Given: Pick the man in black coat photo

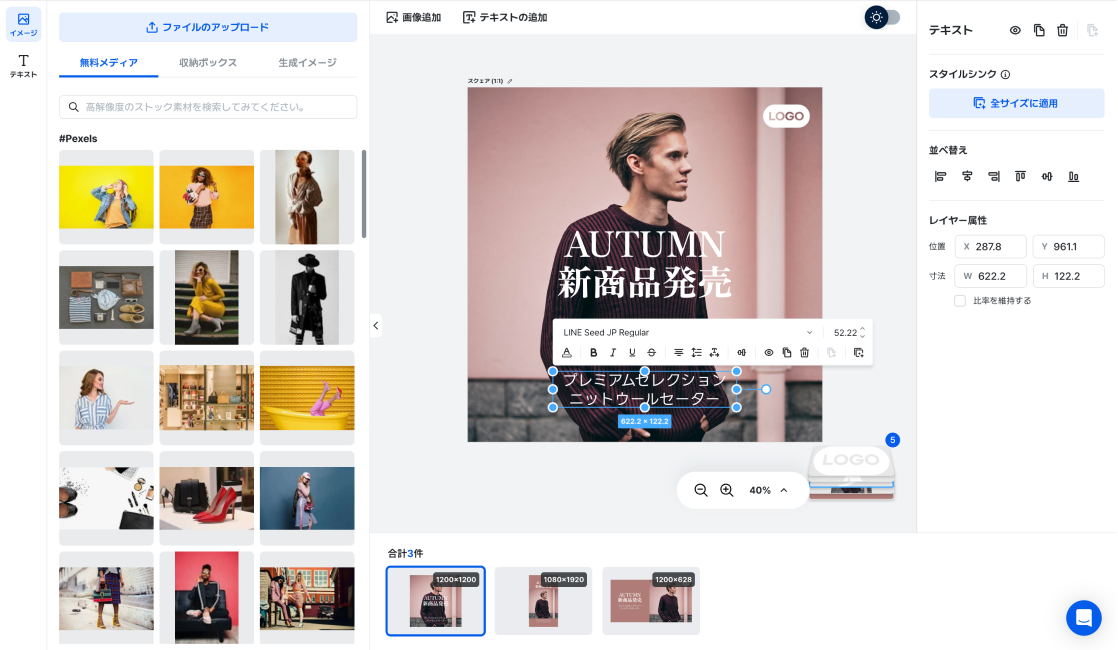Looking at the screenshot, I should coord(307,297).
